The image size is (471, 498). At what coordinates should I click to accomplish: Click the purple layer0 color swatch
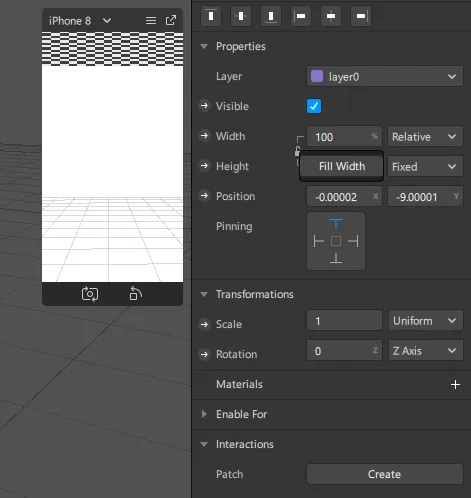point(317,76)
